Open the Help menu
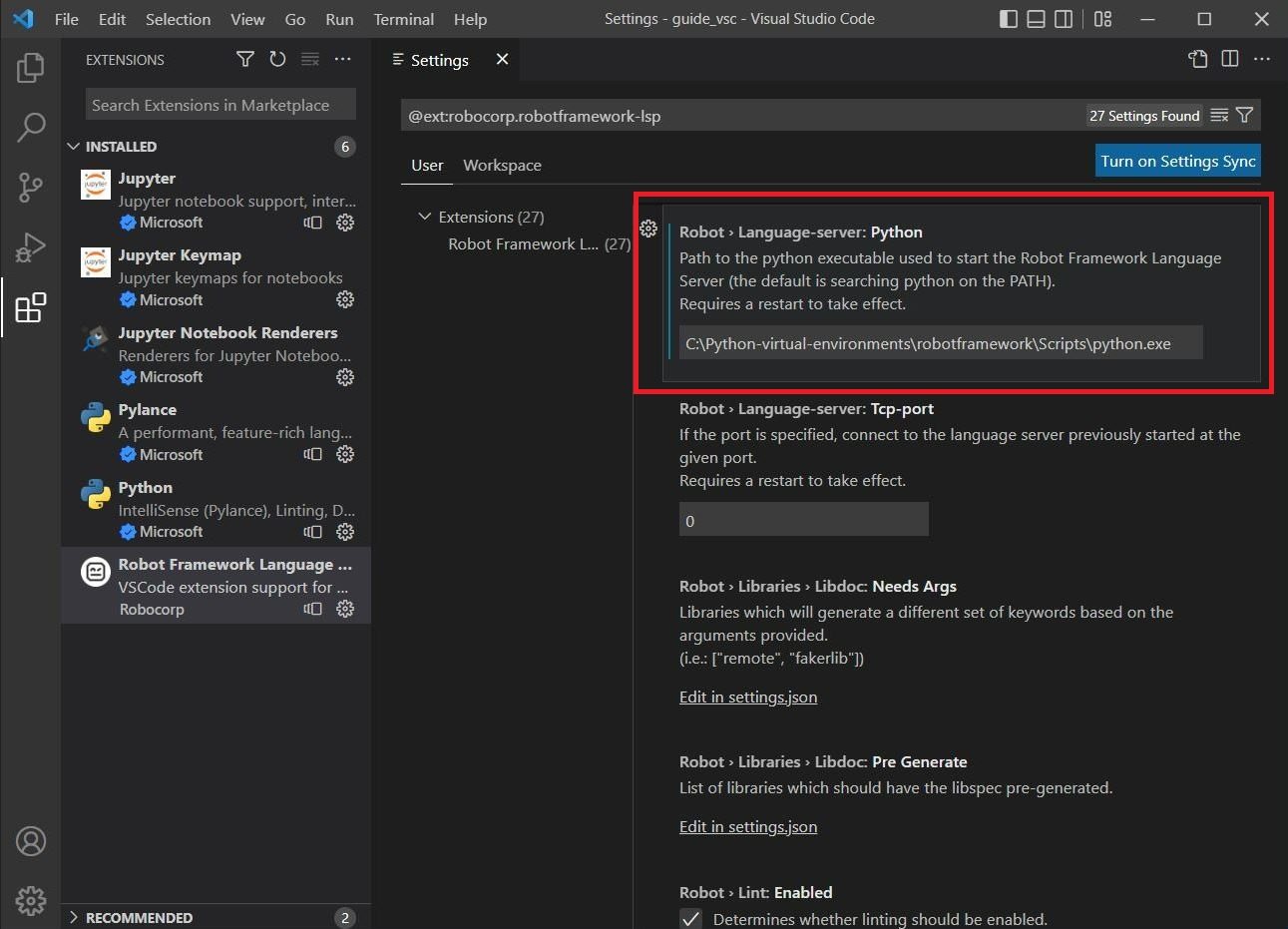The image size is (1288, 929). pyautogui.click(x=470, y=19)
